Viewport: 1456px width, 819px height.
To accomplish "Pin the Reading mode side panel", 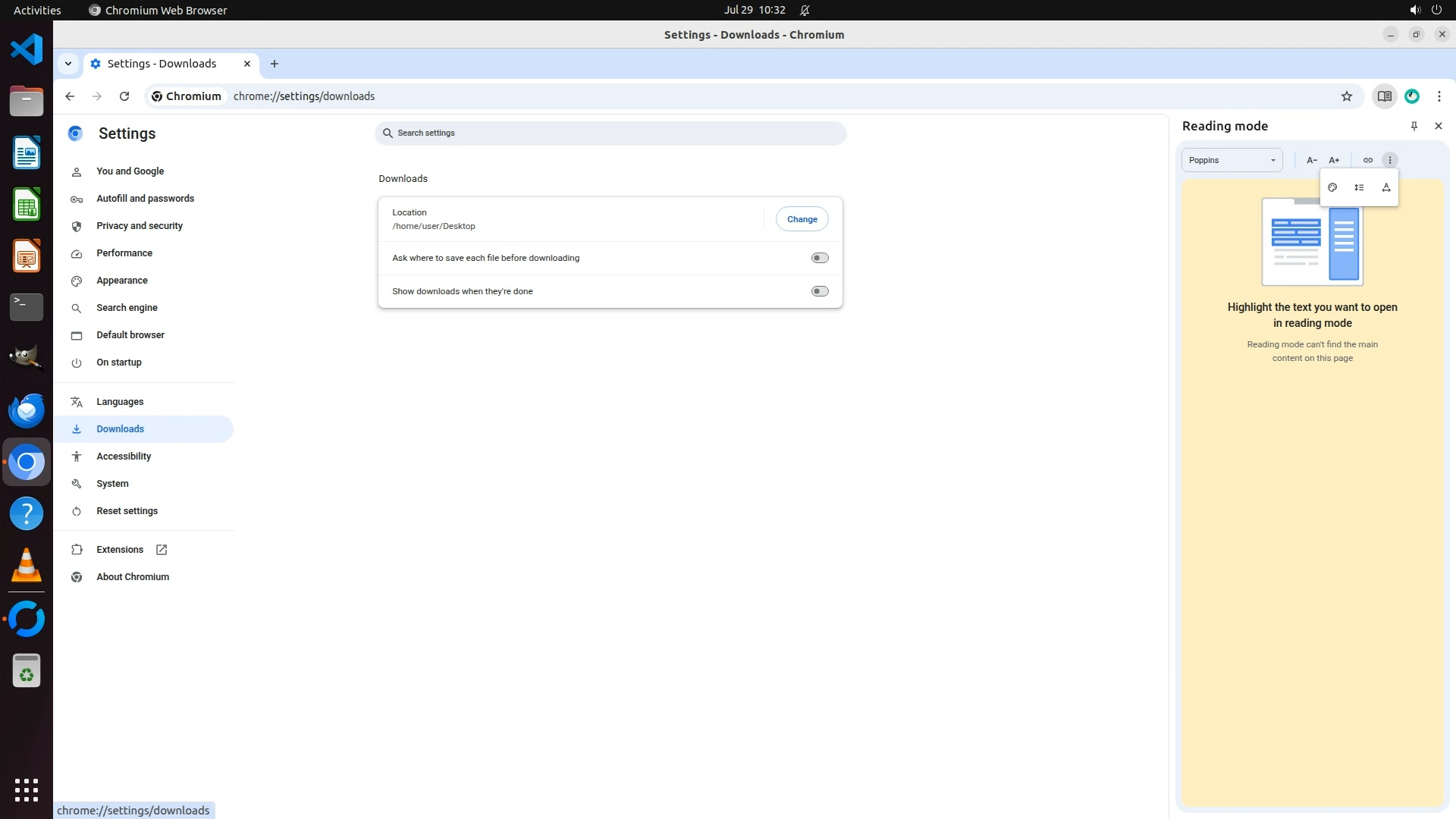I will [x=1414, y=126].
